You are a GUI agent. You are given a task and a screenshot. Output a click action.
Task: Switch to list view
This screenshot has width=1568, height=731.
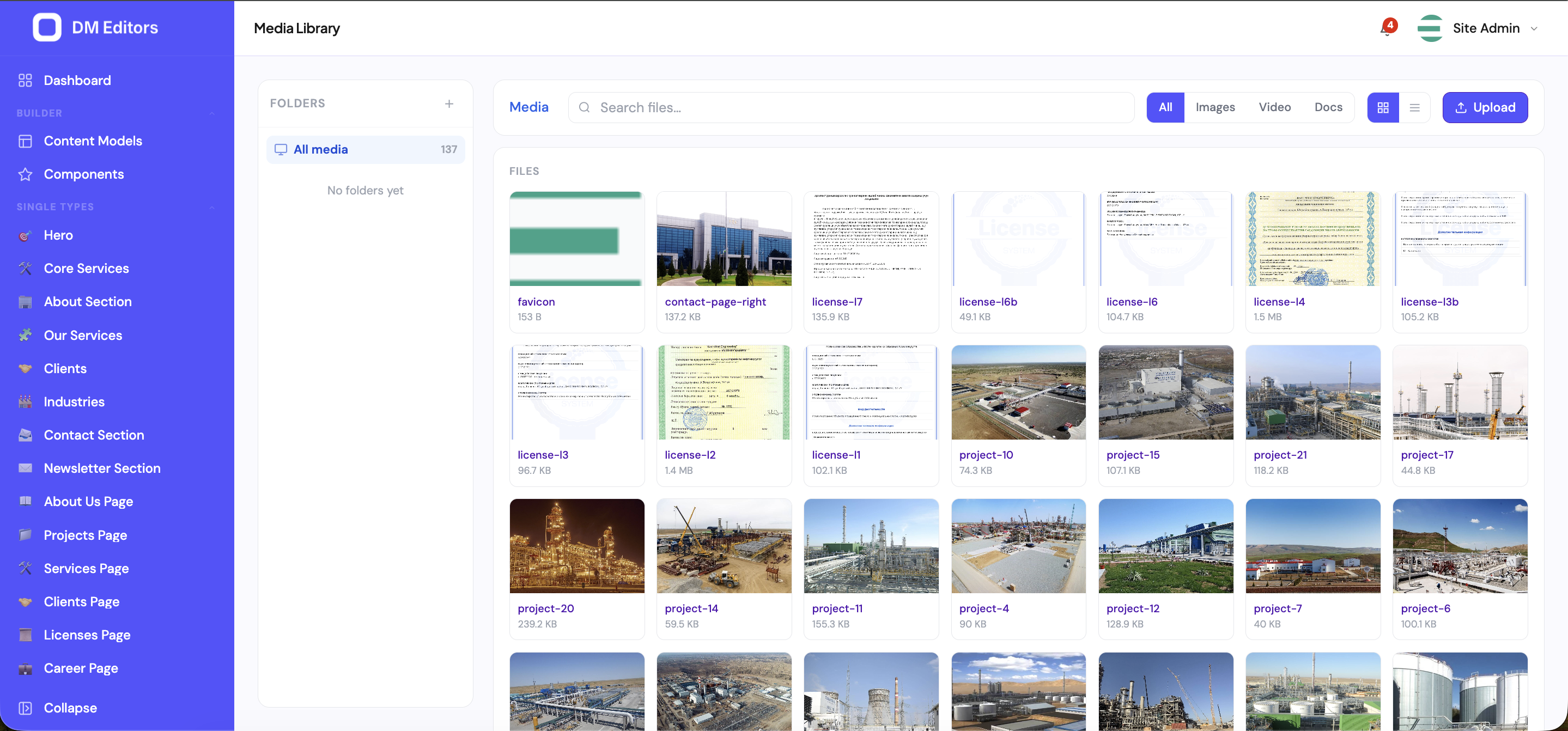(x=1414, y=107)
